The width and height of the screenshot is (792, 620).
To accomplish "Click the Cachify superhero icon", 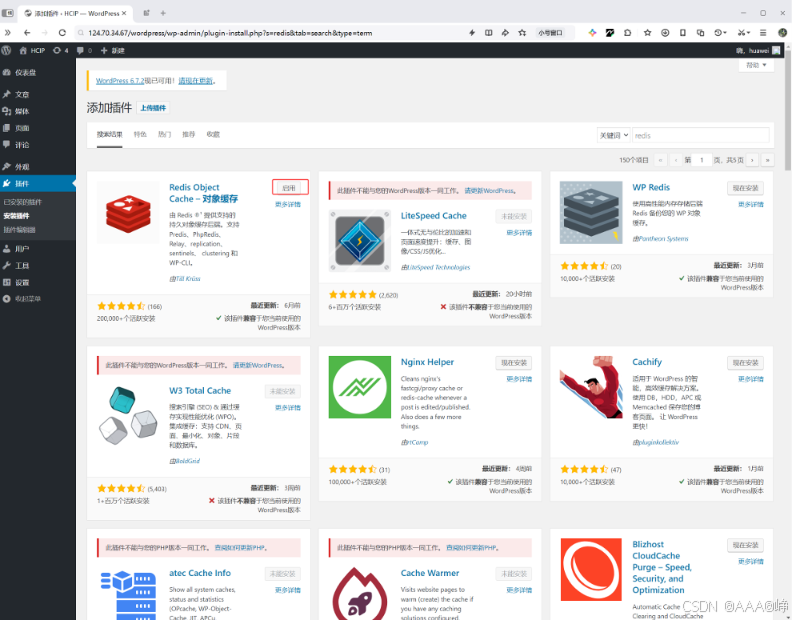I will coord(591,388).
